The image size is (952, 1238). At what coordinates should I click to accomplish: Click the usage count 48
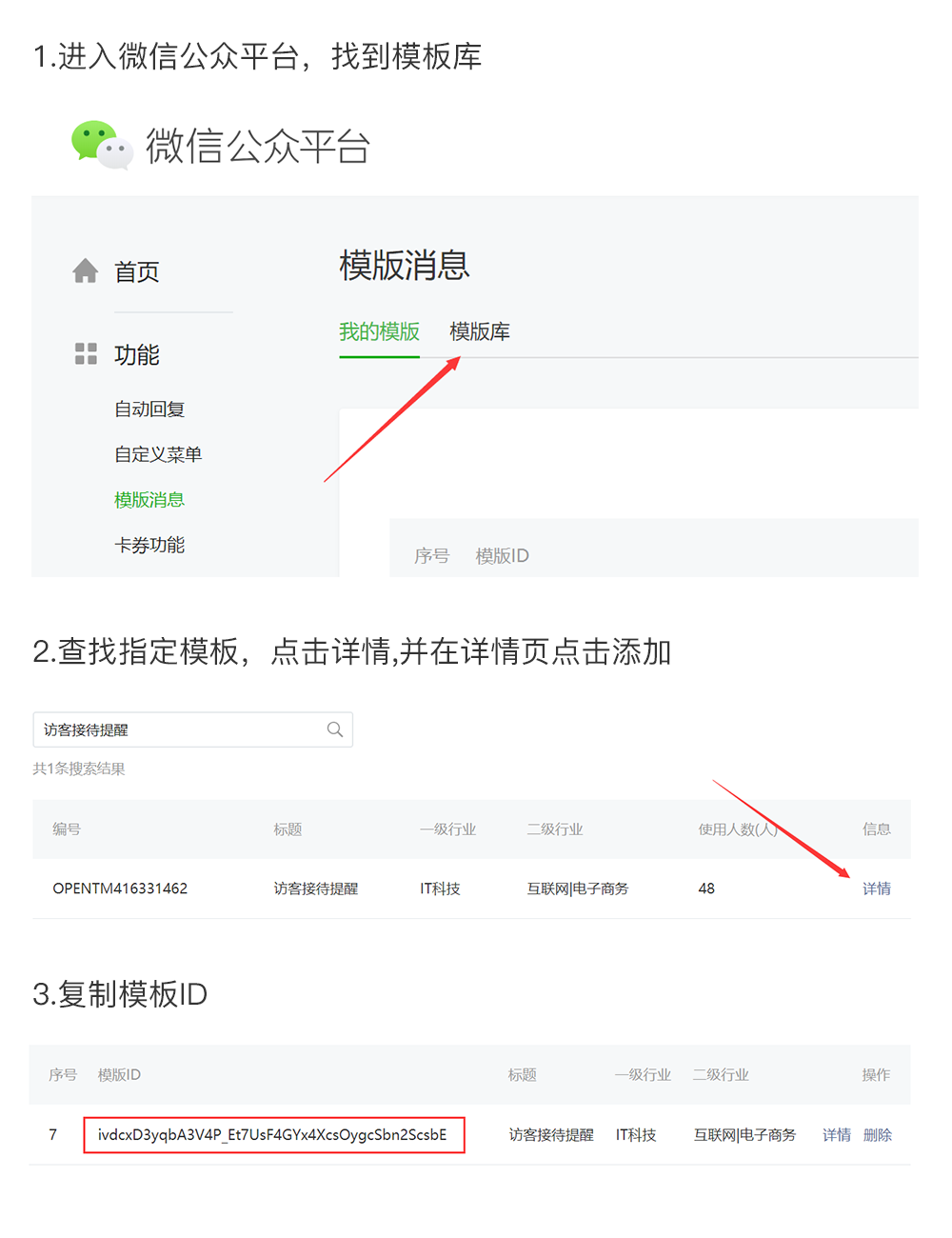coord(706,889)
